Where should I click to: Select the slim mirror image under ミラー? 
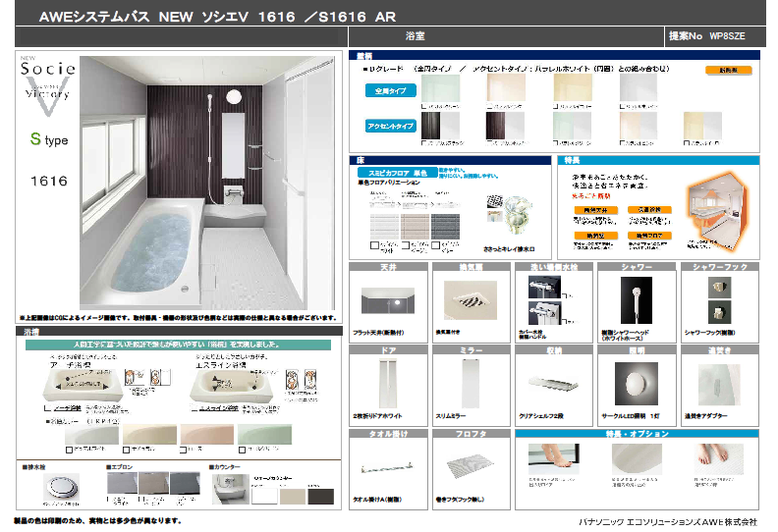pyautogui.click(x=470, y=384)
